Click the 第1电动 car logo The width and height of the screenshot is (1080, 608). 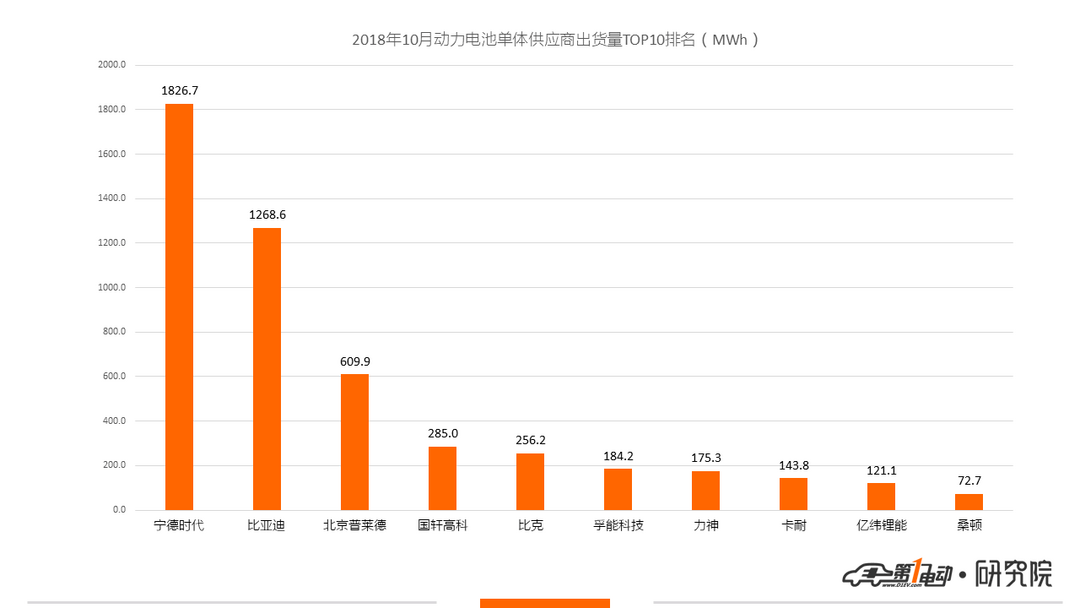pyautogui.click(x=897, y=574)
